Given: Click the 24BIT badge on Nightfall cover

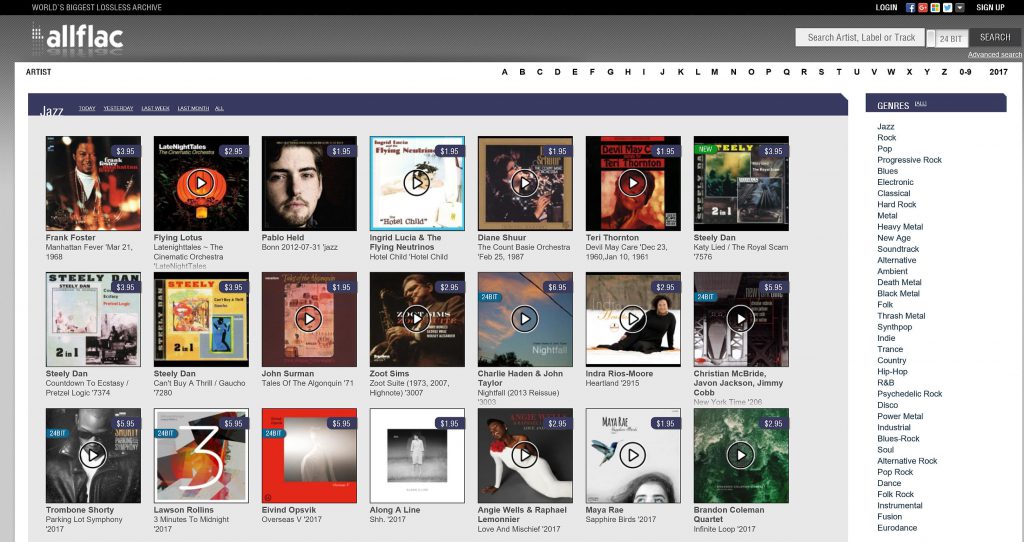Looking at the screenshot, I should 490,297.
